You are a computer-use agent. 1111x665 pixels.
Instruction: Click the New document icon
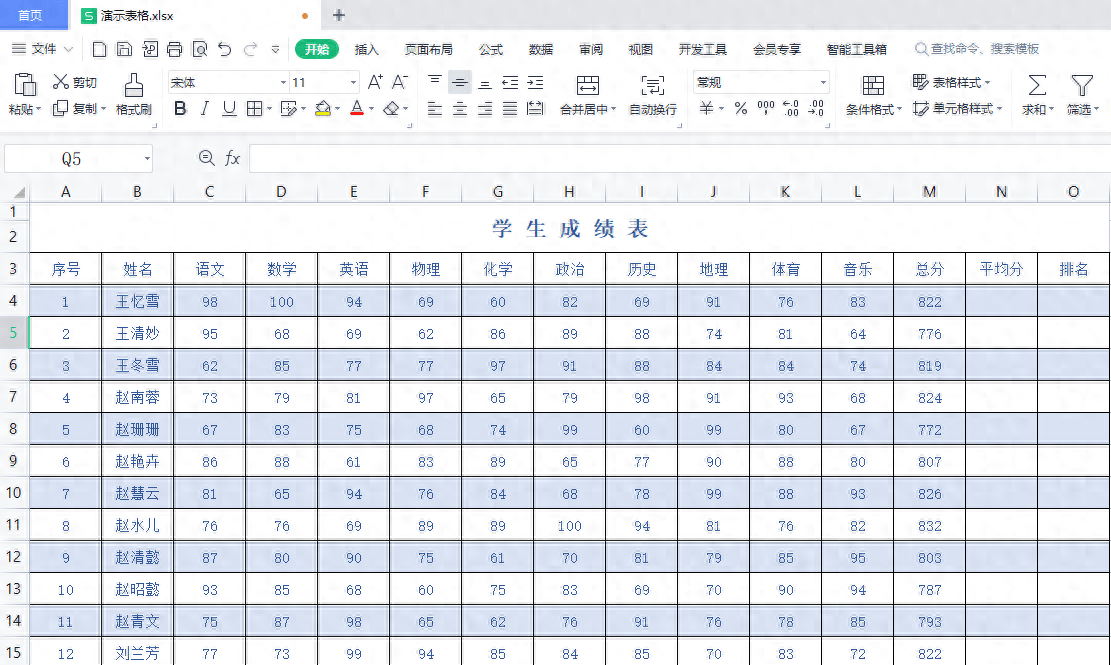[100, 49]
